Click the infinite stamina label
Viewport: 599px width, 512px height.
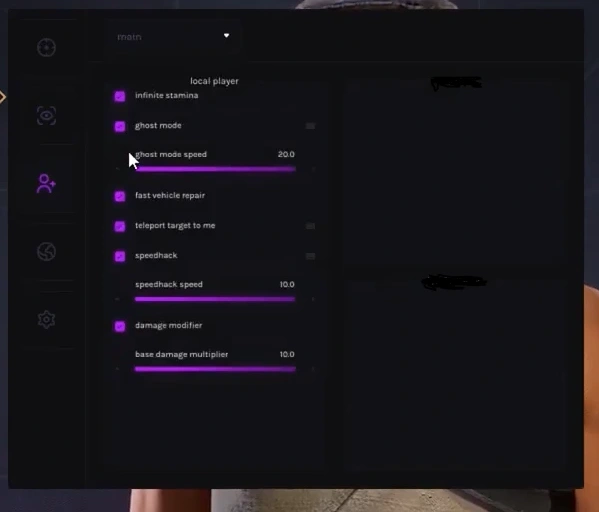click(167, 95)
